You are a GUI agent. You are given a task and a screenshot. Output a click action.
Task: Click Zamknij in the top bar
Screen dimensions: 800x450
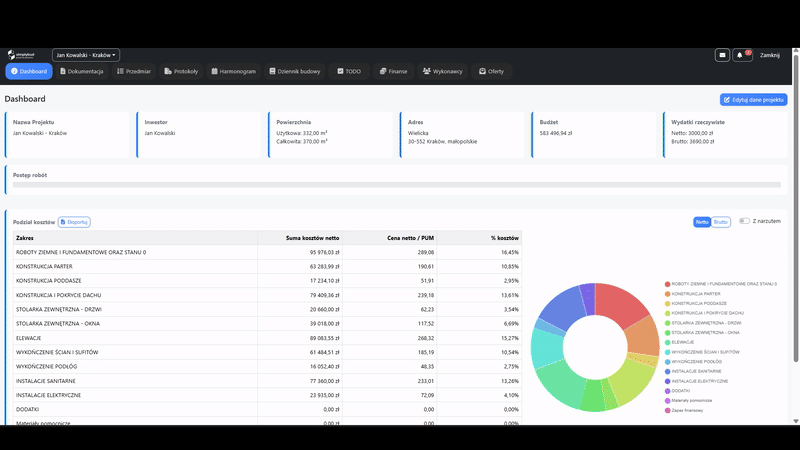(769, 55)
